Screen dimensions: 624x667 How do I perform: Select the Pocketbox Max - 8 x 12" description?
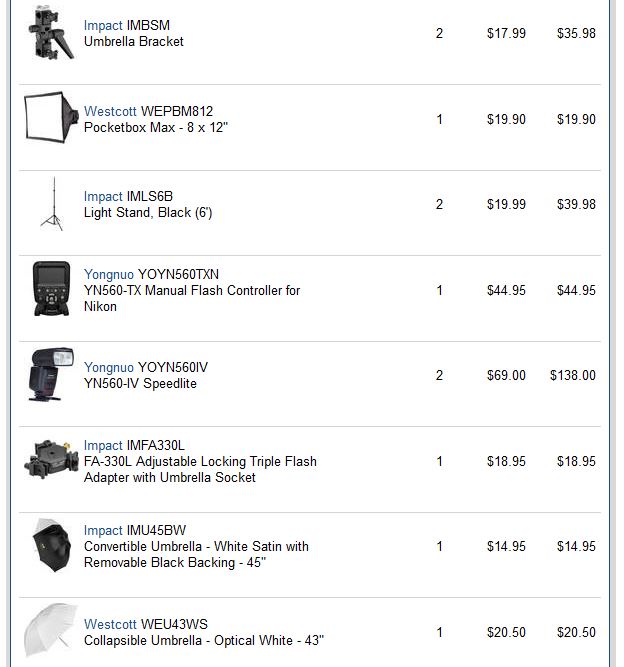pyautogui.click(x=156, y=127)
